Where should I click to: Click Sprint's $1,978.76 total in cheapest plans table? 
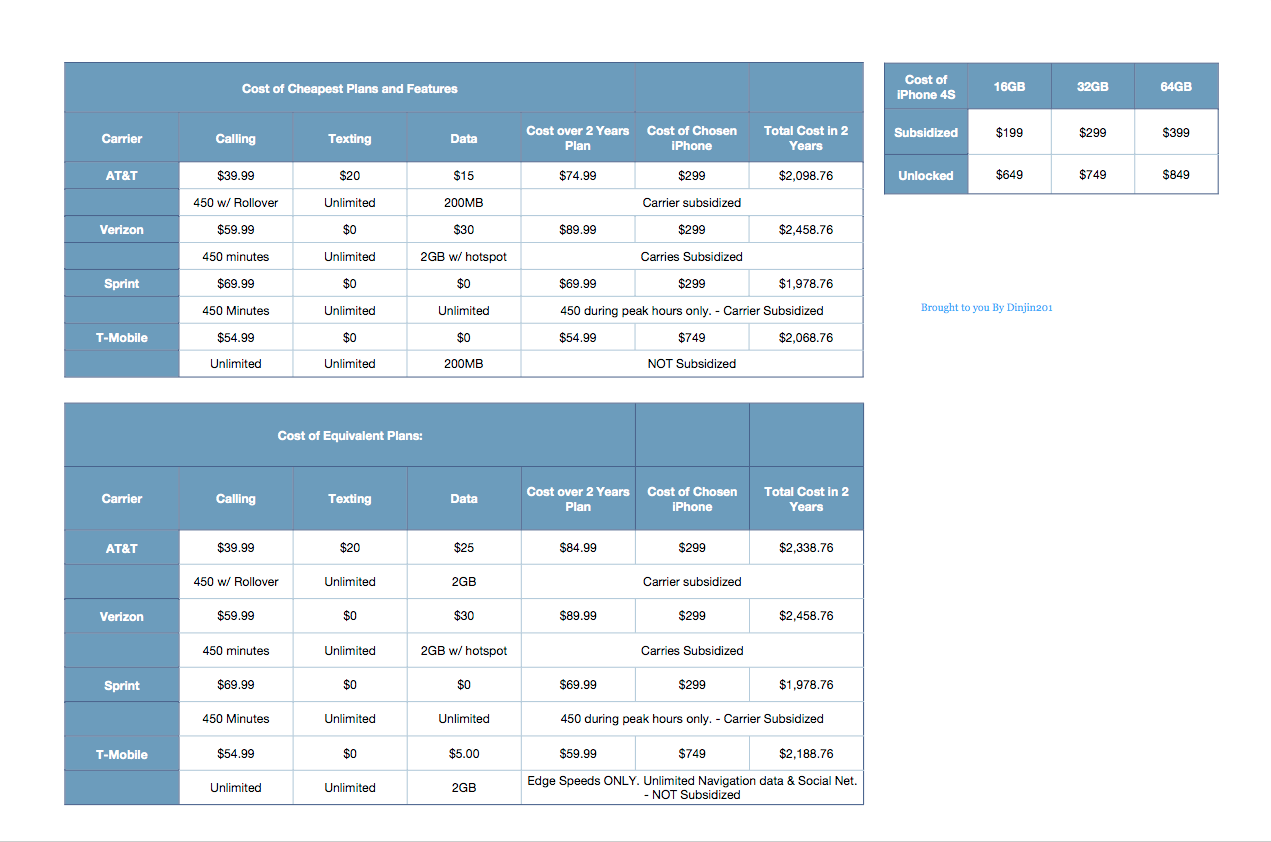pos(806,284)
